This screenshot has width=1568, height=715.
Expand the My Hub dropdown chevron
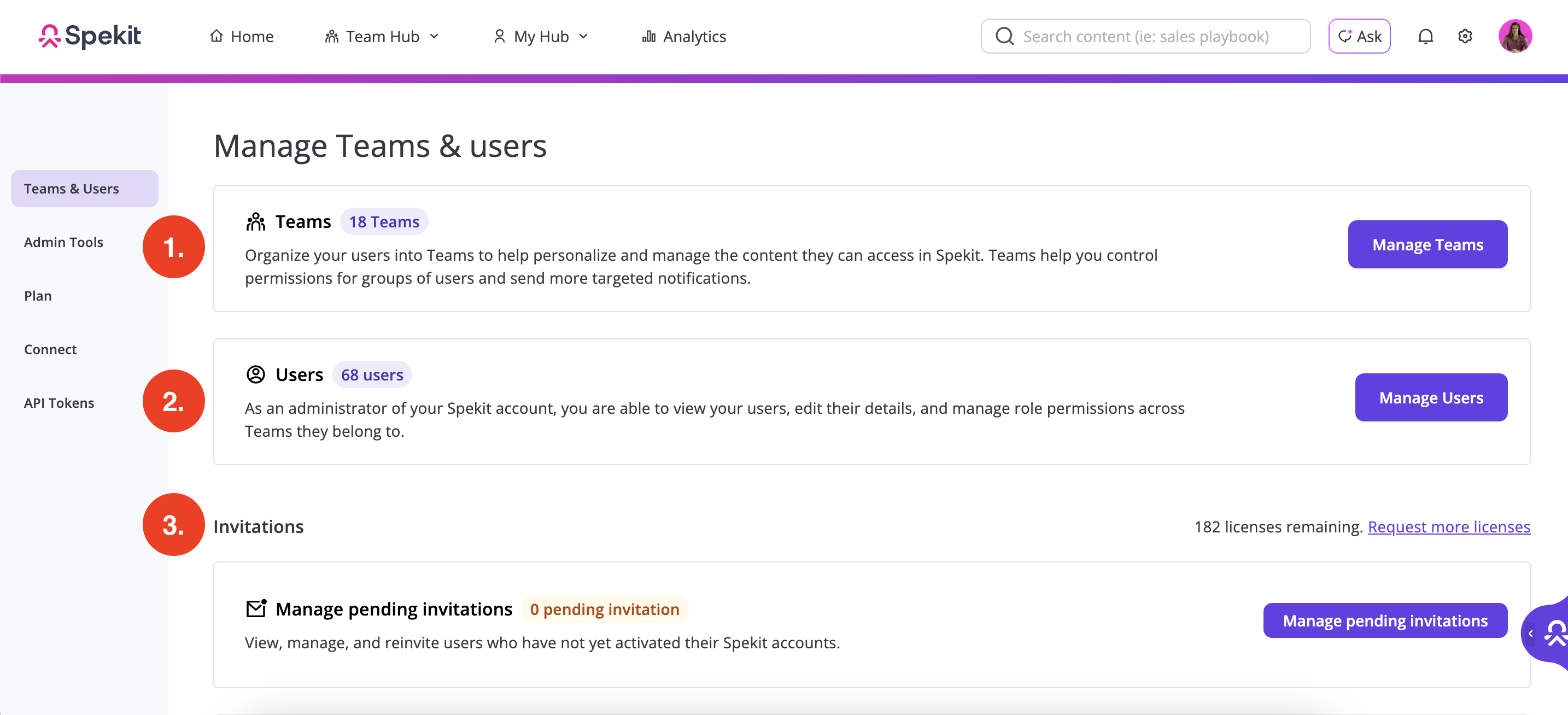point(583,37)
